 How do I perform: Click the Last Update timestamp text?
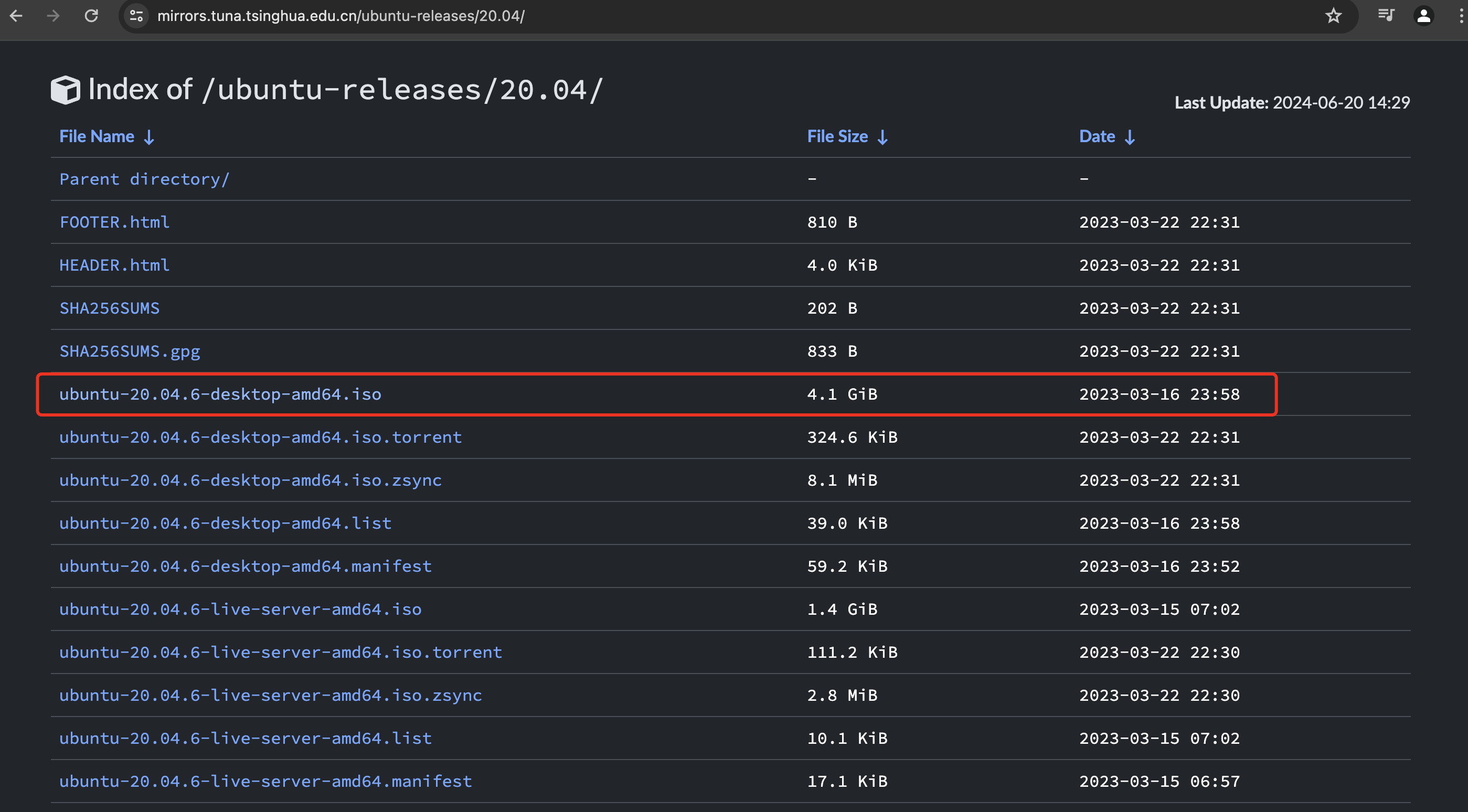coord(1292,103)
